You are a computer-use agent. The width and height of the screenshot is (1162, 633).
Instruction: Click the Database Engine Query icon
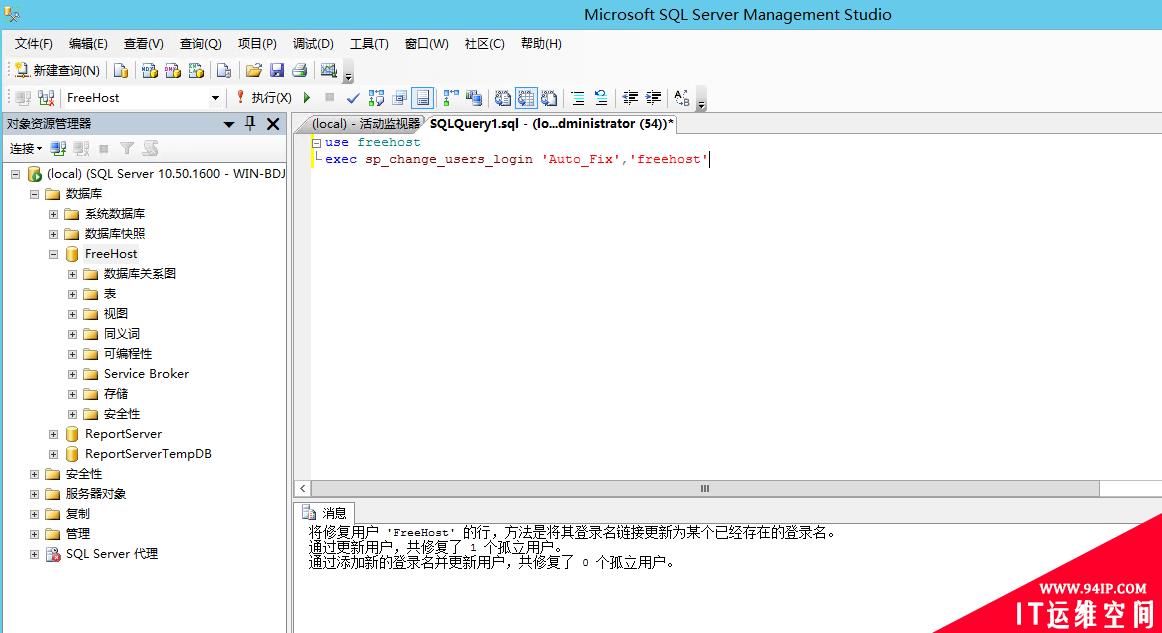click(x=121, y=70)
